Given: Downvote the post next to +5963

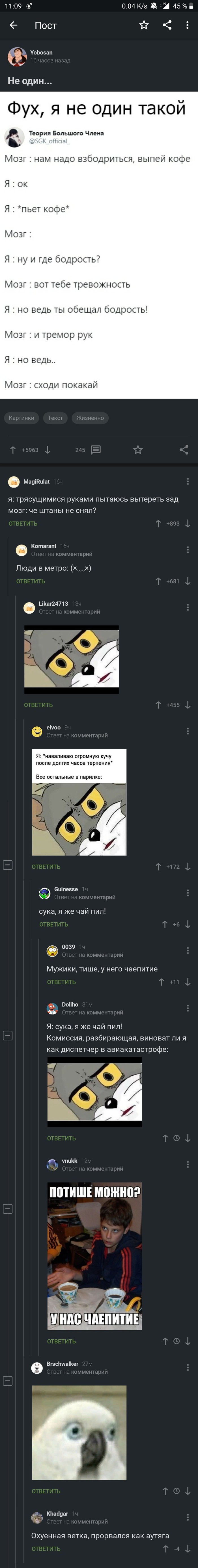Looking at the screenshot, I should pyautogui.click(x=47, y=450).
